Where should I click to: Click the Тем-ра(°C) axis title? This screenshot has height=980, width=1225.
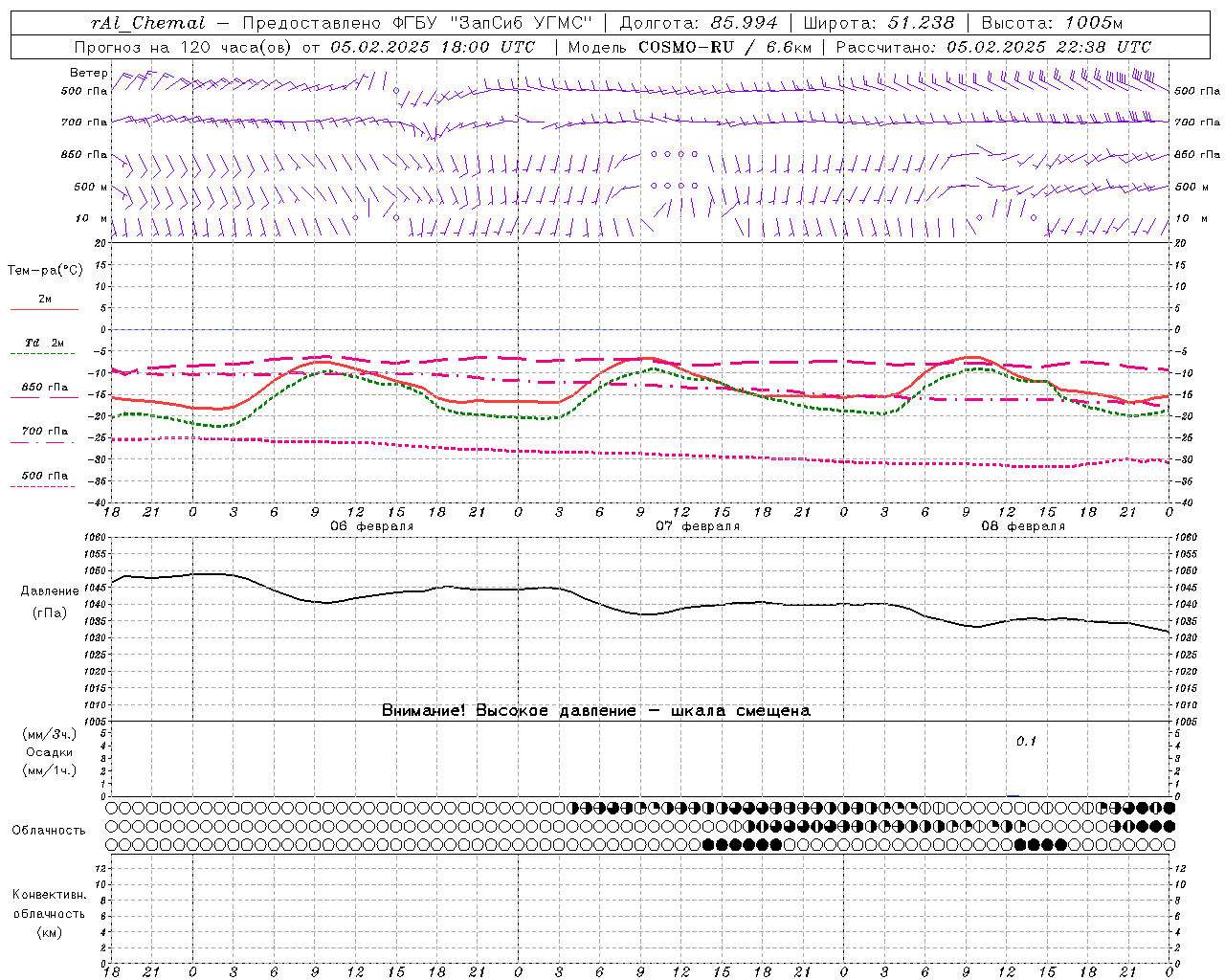45,271
